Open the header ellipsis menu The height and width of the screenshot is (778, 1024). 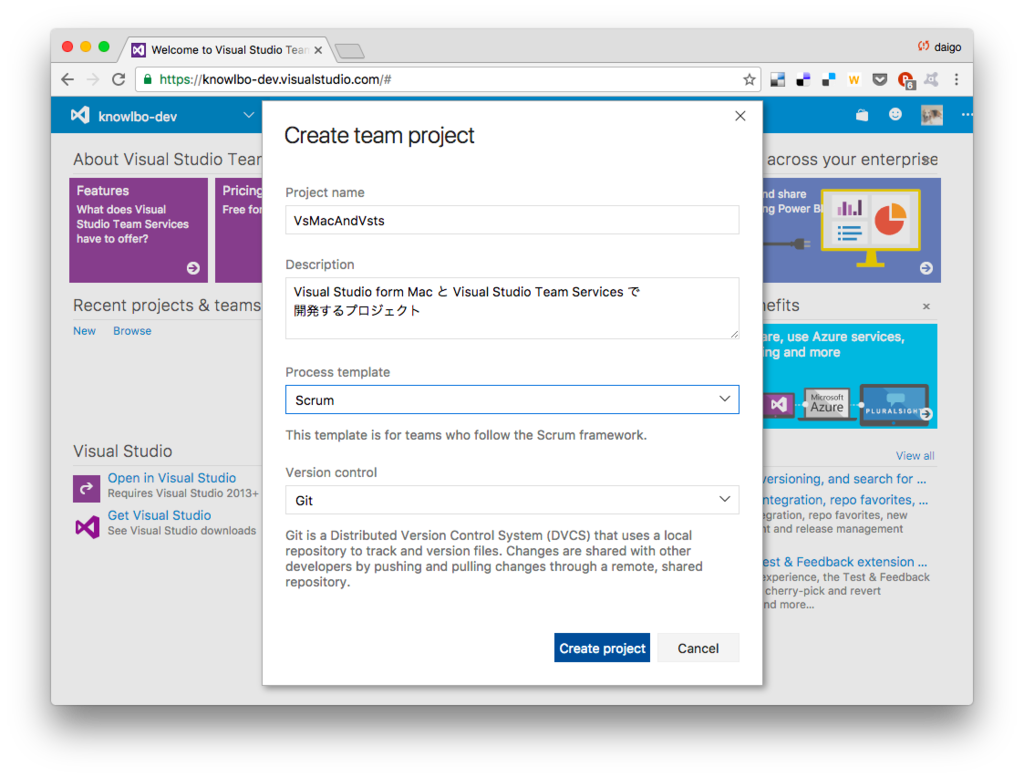coord(967,116)
